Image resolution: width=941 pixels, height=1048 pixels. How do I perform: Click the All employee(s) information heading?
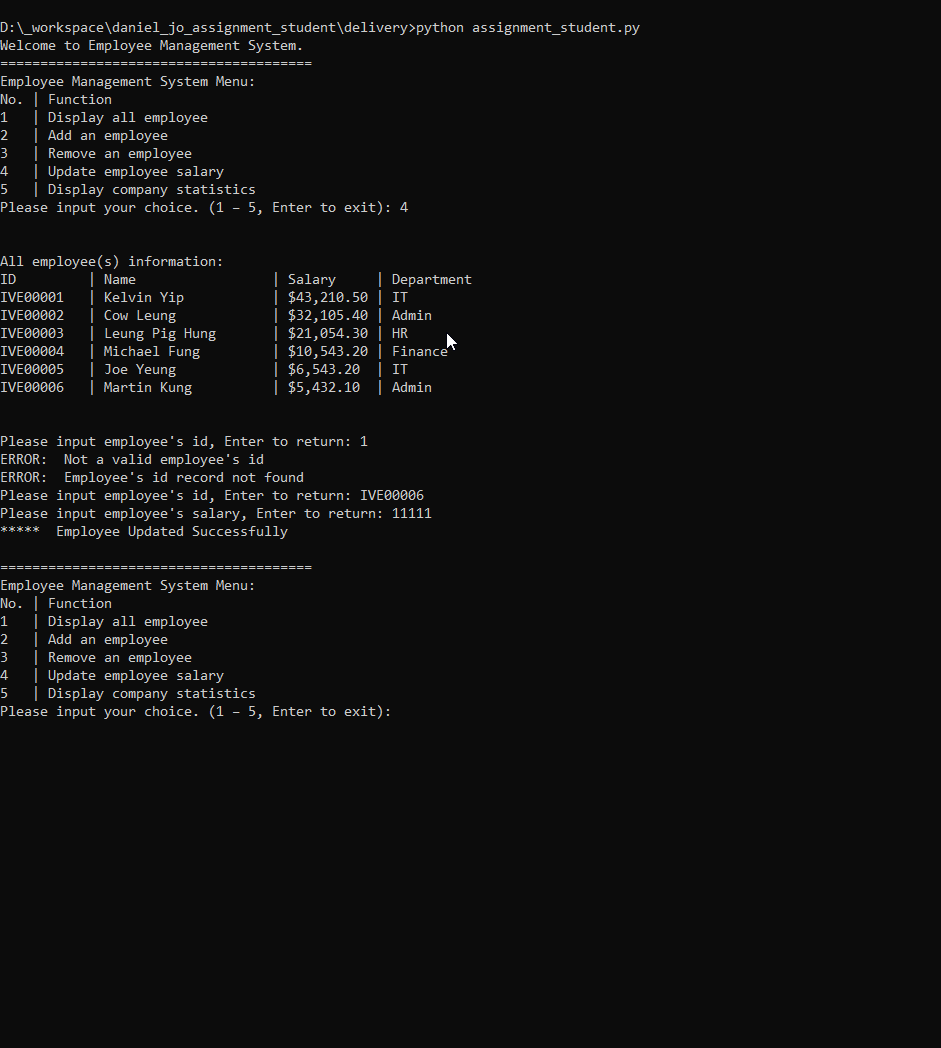112,261
